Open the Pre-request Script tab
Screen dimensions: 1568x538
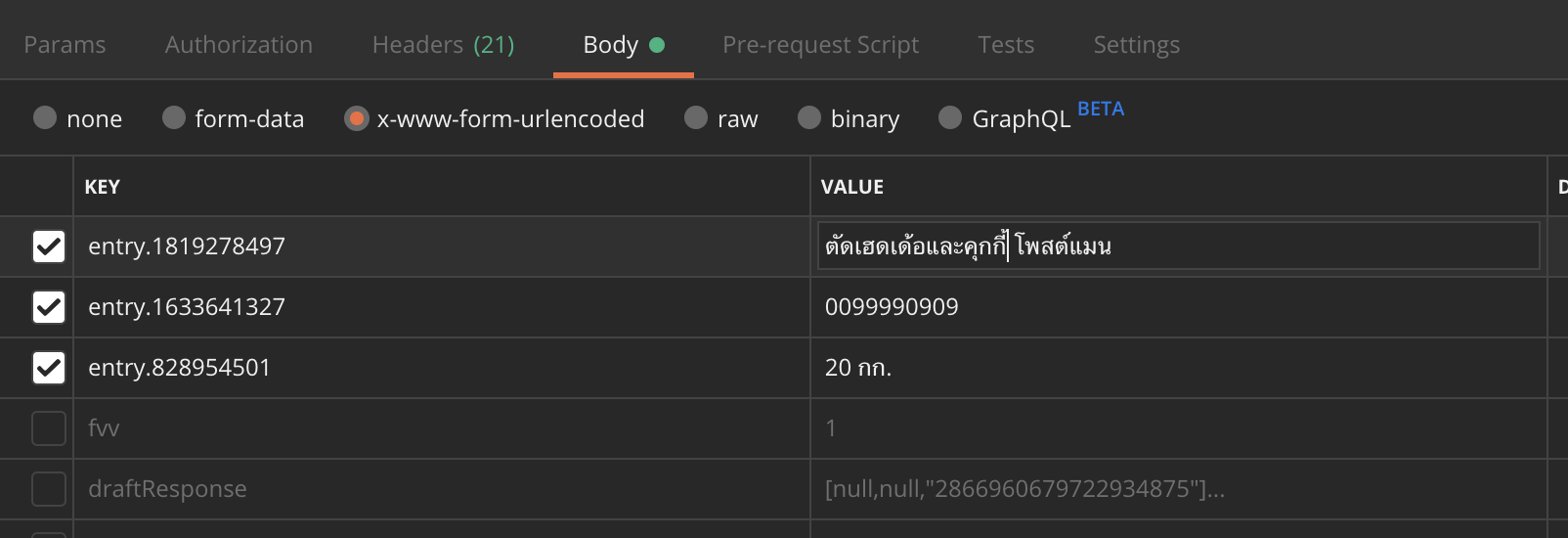coord(820,45)
